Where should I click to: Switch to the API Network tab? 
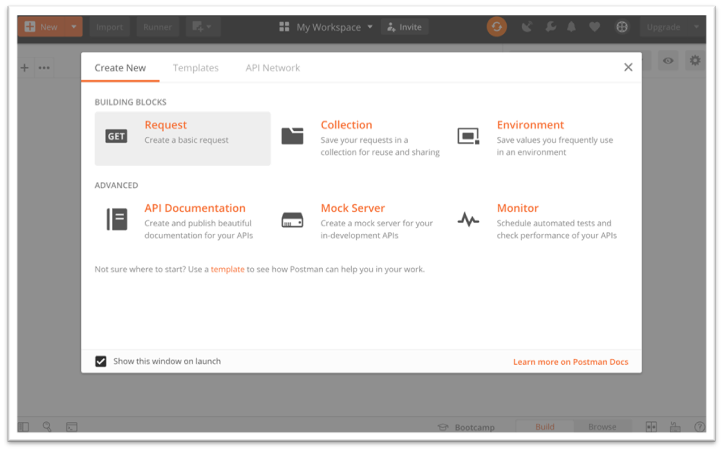click(273, 68)
